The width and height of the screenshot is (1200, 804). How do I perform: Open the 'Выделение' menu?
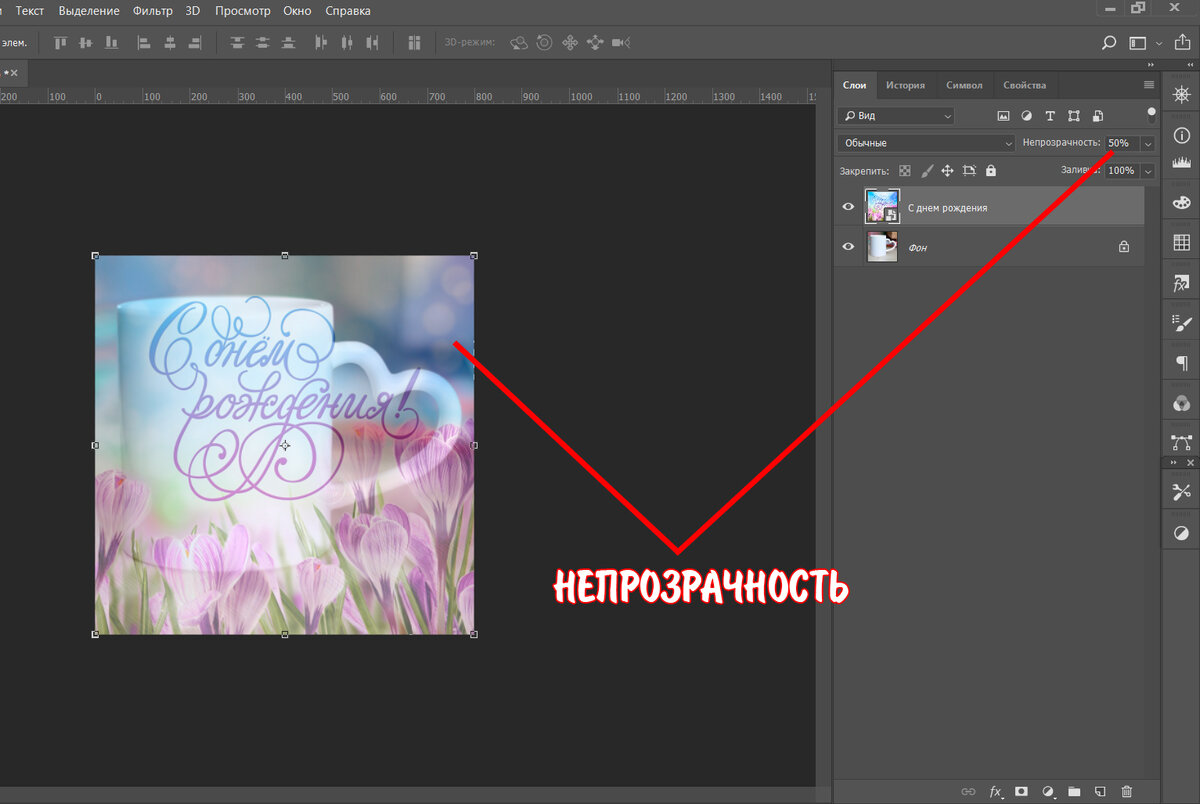pyautogui.click(x=89, y=11)
